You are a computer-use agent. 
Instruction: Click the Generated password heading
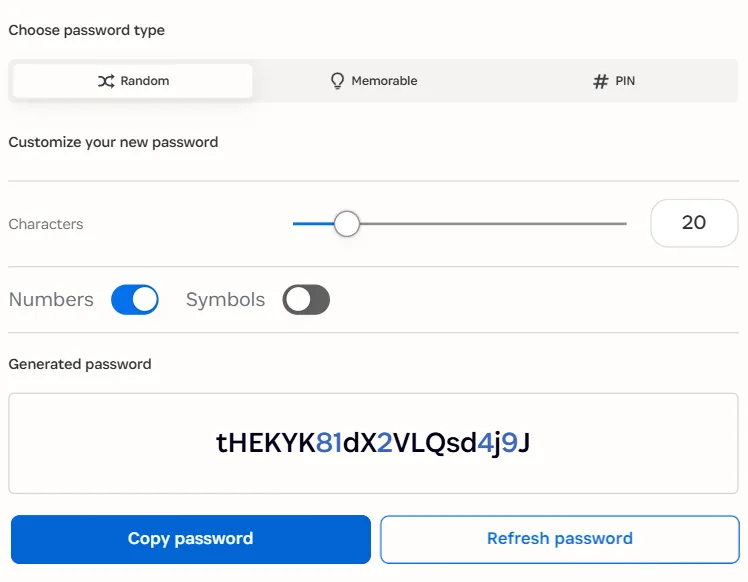[x=80, y=364]
